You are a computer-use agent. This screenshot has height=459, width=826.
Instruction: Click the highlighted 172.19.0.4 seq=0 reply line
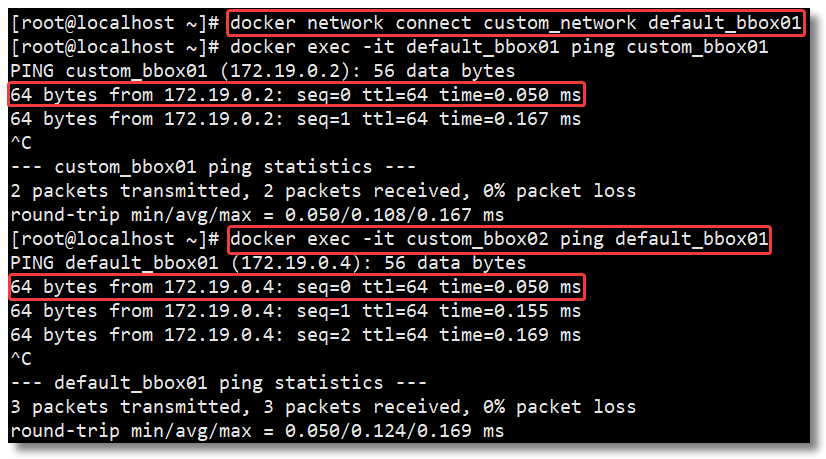pos(296,288)
